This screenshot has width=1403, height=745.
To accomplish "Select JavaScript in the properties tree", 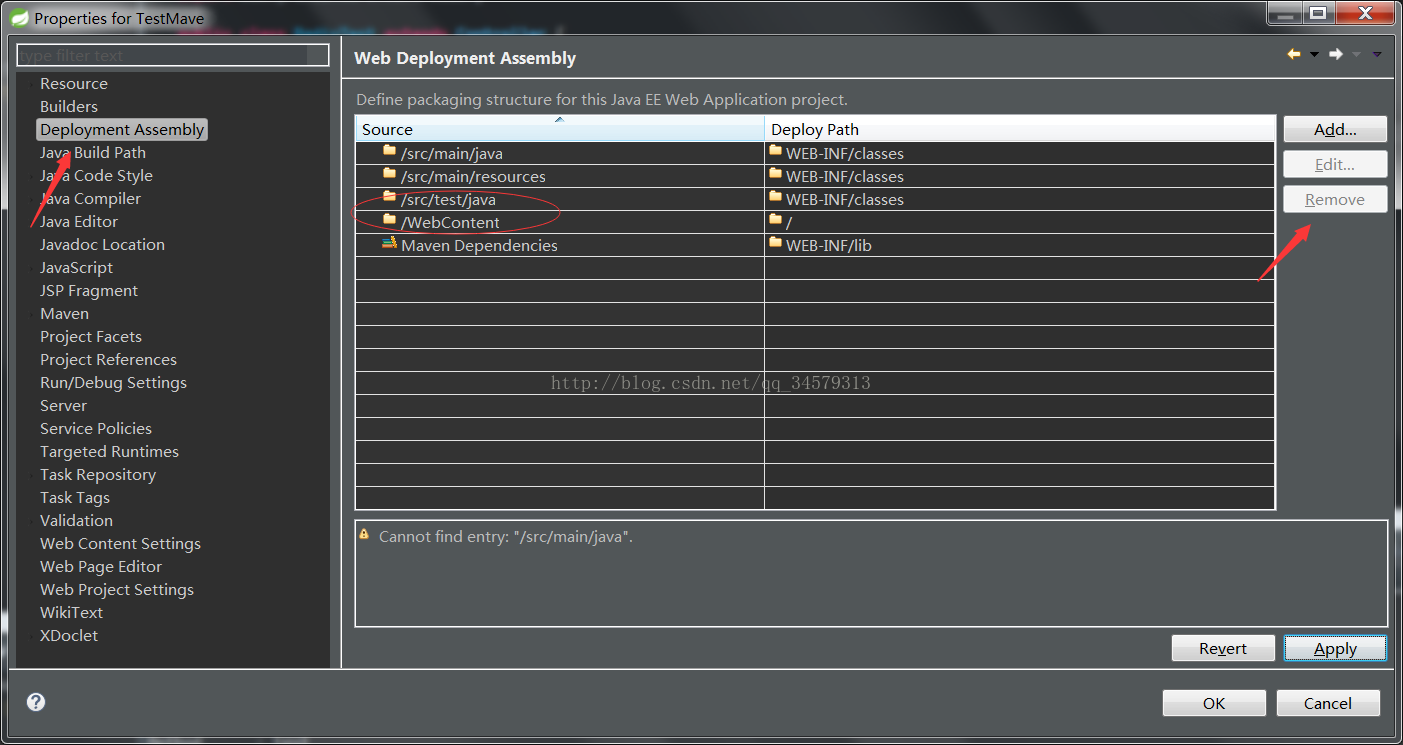I will (76, 268).
